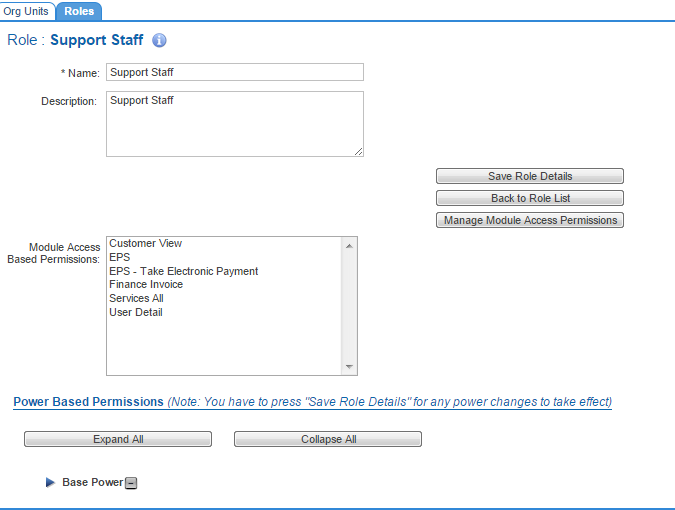
Task: Click the list scrollbar up arrow
Action: pyautogui.click(x=349, y=245)
